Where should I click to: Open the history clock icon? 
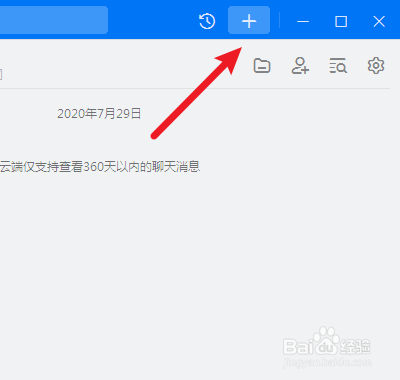pyautogui.click(x=207, y=21)
